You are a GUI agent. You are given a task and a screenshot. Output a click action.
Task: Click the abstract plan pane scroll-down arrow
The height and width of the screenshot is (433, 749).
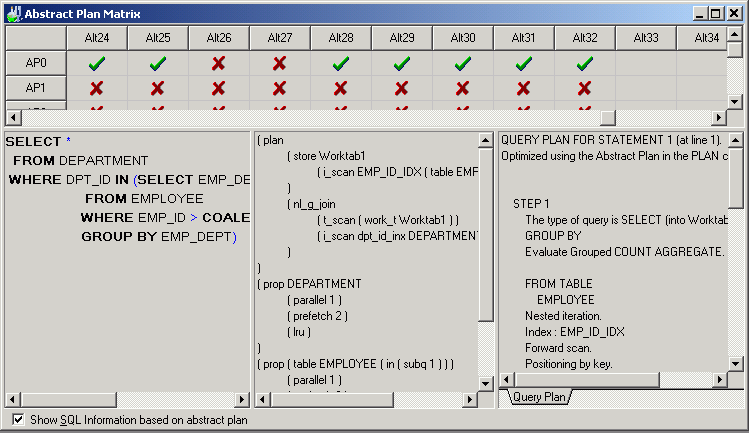(485, 384)
